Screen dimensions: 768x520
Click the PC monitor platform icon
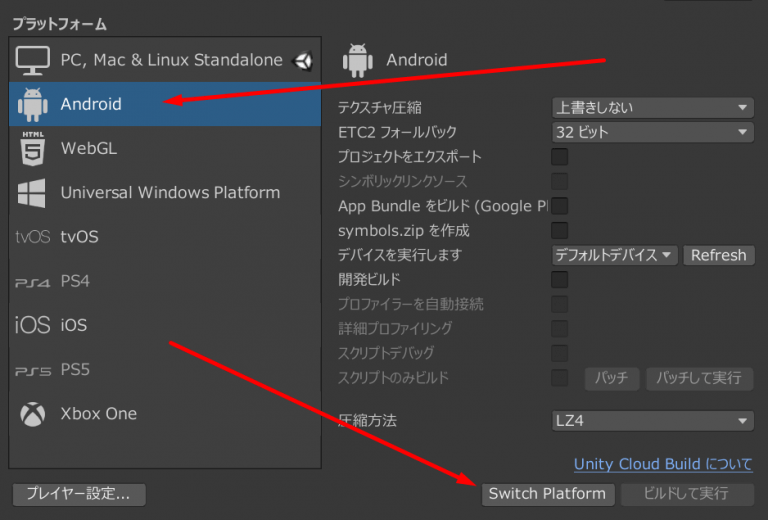(x=32, y=60)
